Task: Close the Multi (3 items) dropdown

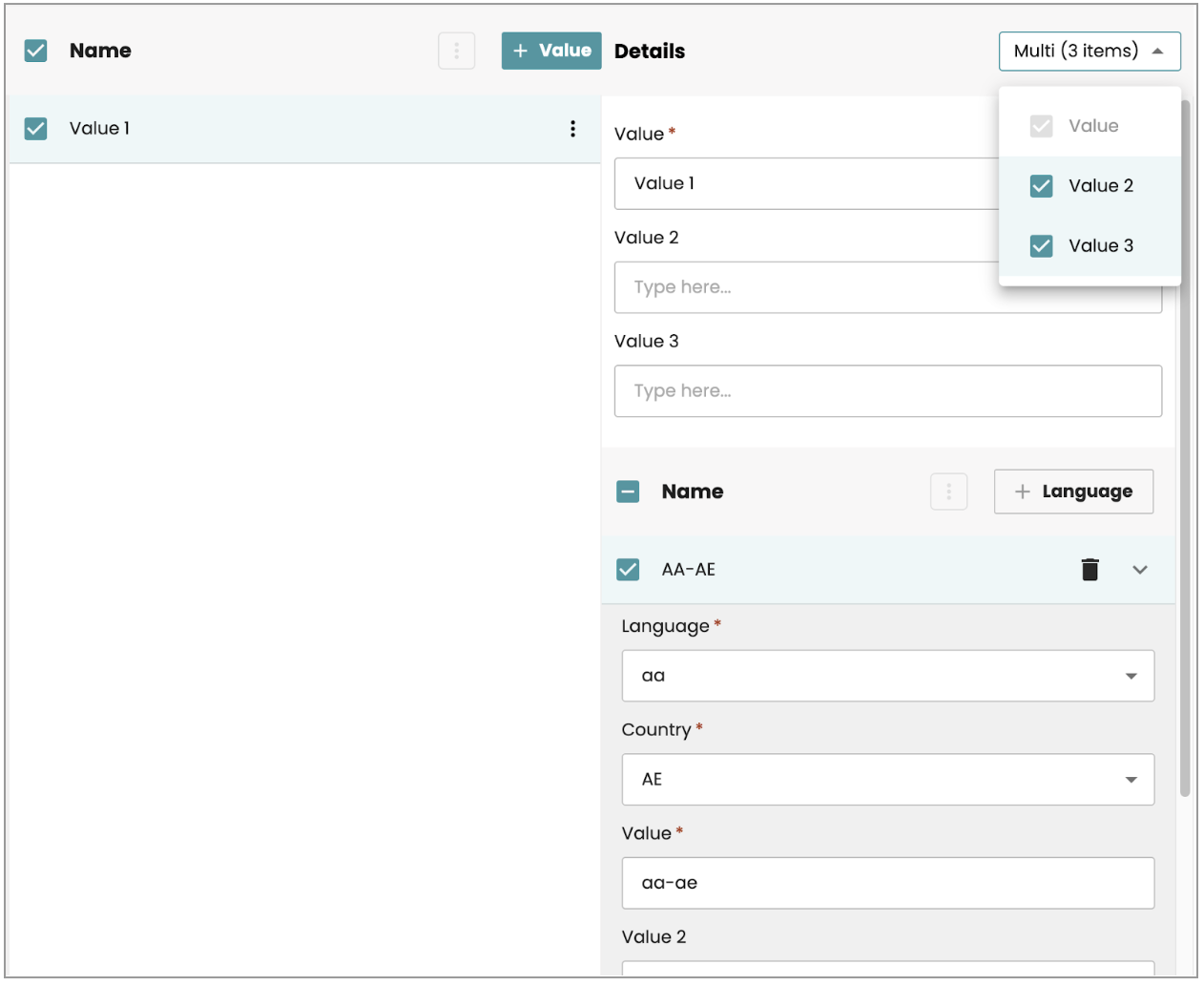Action: (x=1089, y=51)
